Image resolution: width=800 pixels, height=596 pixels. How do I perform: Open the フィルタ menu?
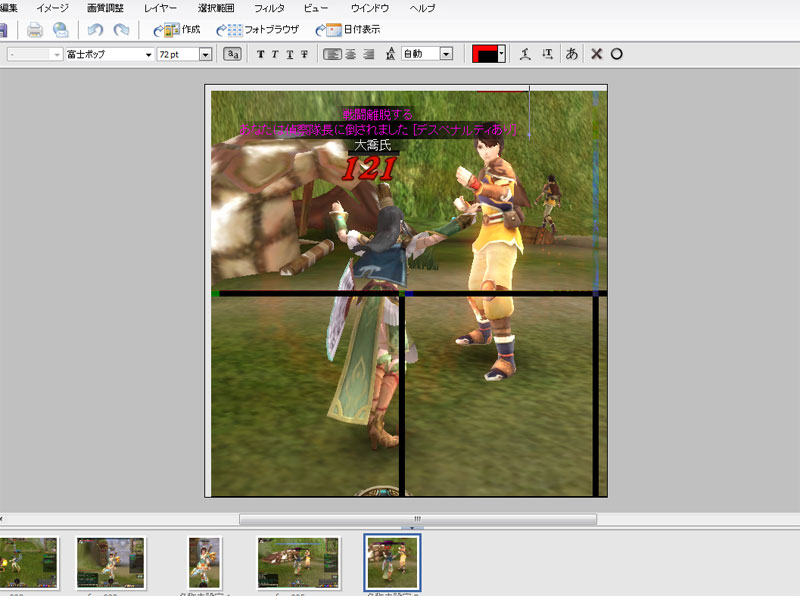pos(269,8)
